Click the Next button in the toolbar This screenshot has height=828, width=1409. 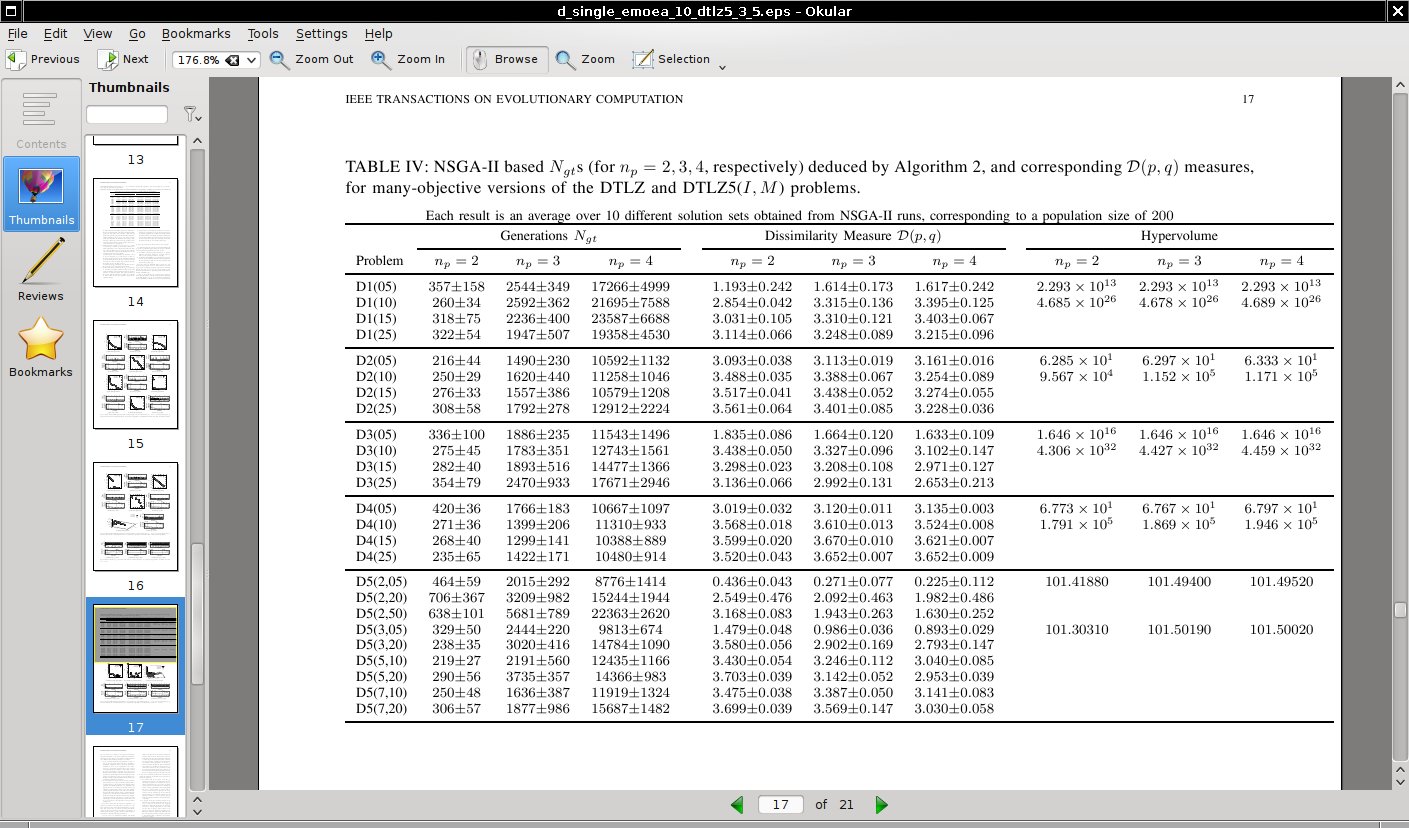(123, 59)
